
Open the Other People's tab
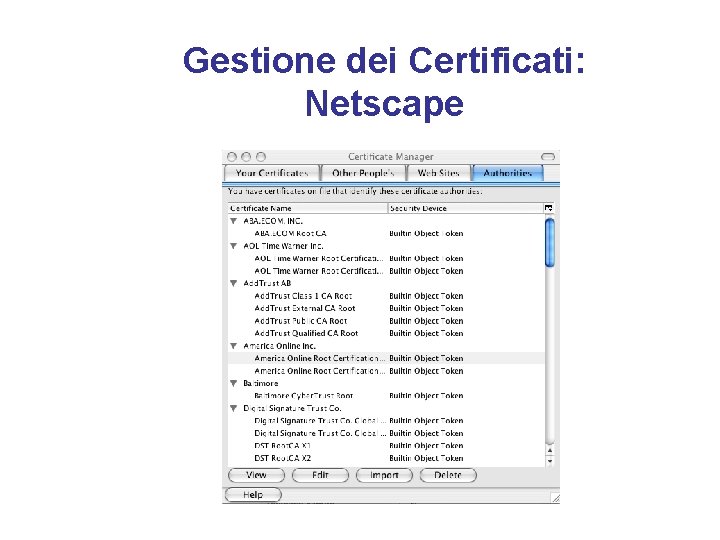point(363,173)
